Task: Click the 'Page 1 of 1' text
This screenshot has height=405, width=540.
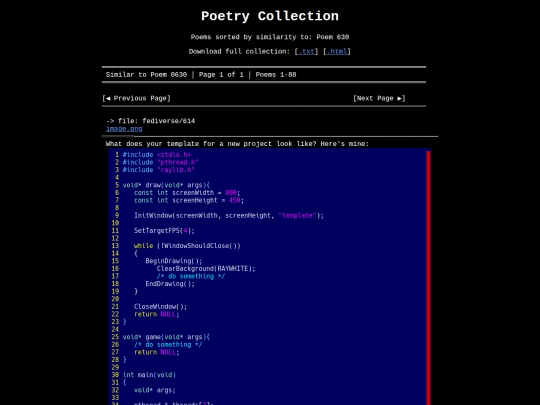Action: [x=221, y=74]
